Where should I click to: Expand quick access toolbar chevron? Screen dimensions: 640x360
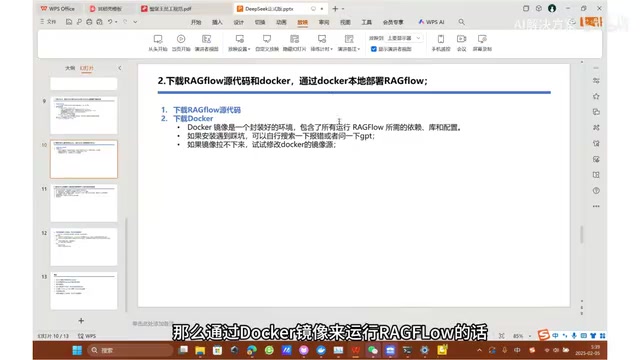136,22
